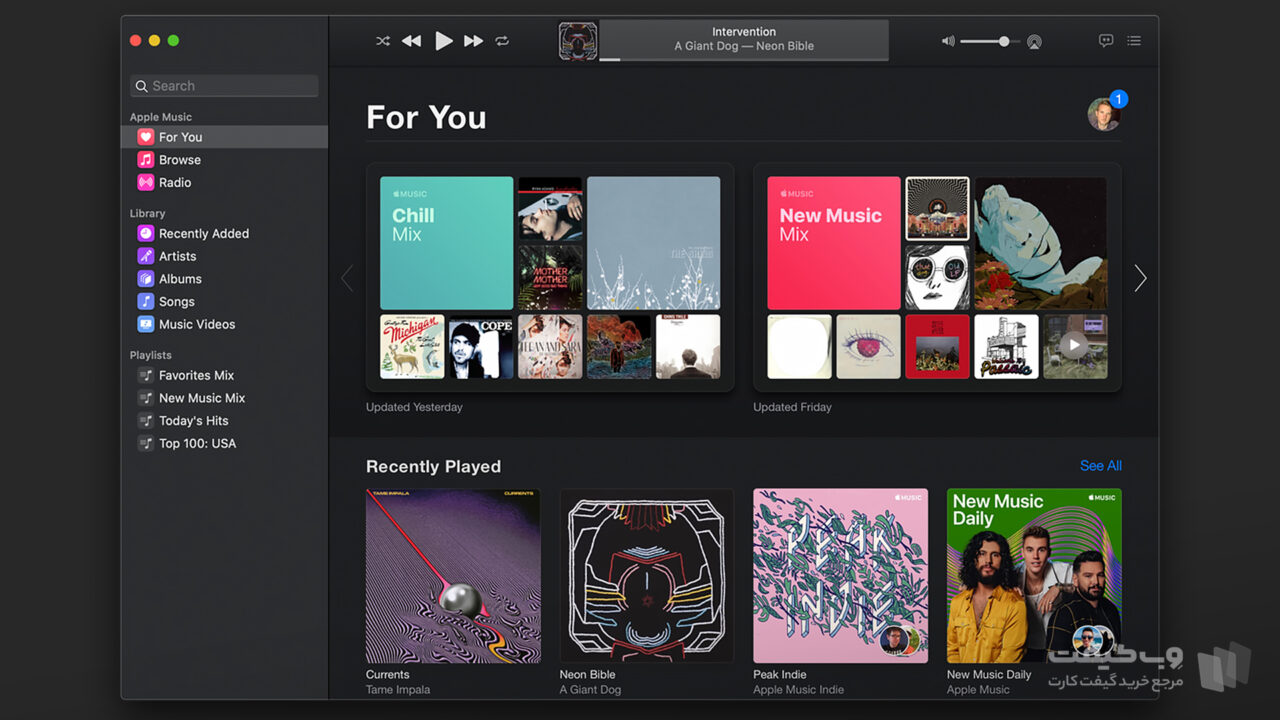Click the Intervention song title in the display

click(x=744, y=32)
